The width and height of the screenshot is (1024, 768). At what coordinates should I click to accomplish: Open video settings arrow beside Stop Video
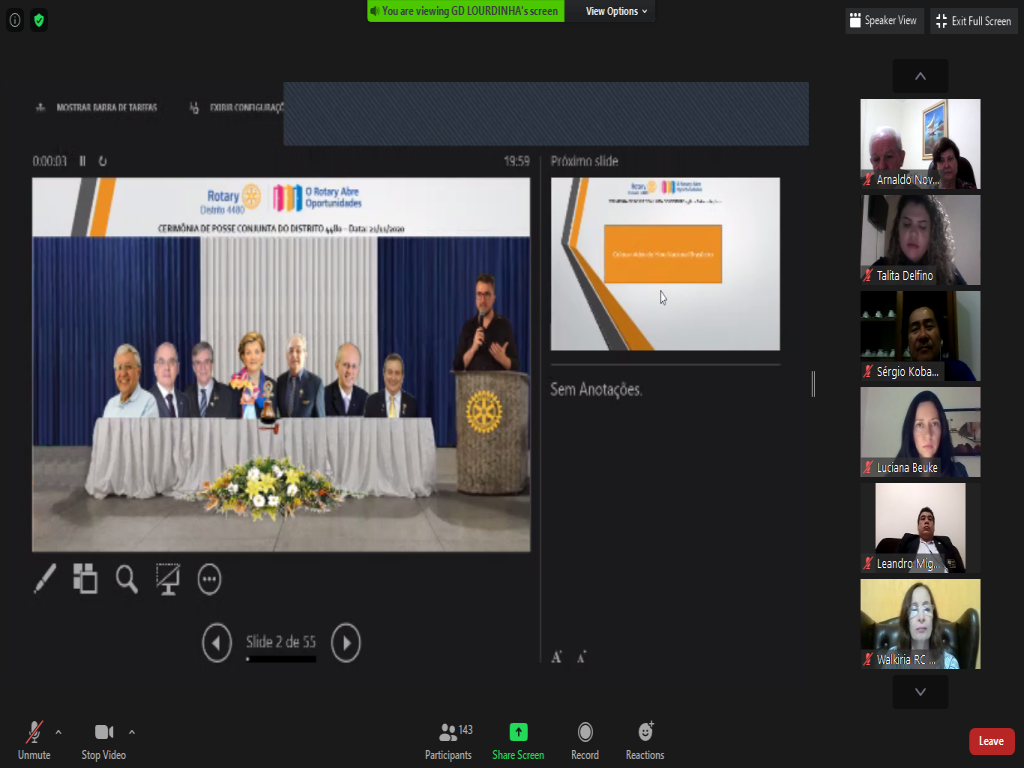pyautogui.click(x=132, y=732)
